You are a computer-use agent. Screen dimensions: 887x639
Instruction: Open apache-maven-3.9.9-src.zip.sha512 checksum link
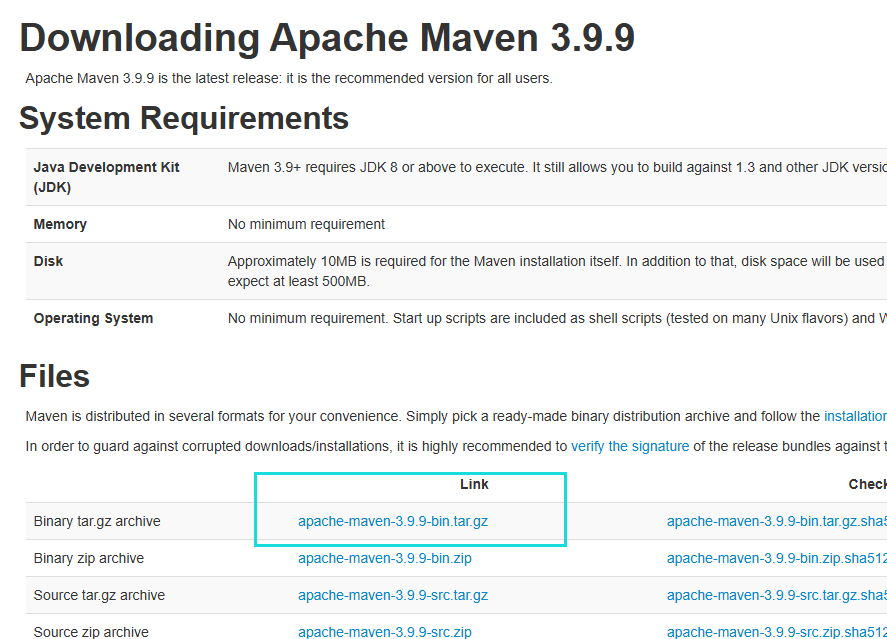pos(777,632)
